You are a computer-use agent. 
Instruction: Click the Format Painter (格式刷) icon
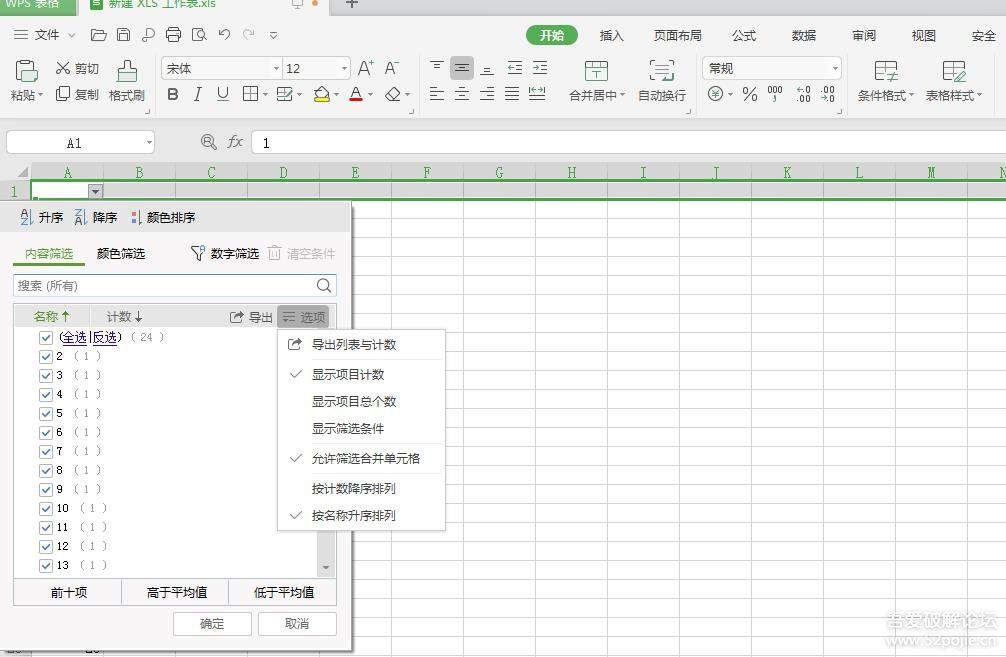coord(127,71)
